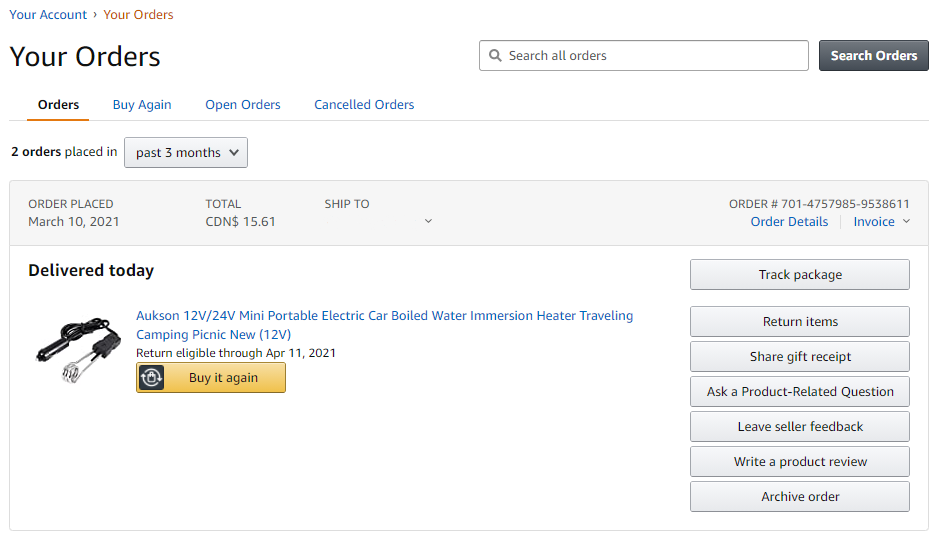Open the past 3 months dropdown
The image size is (938, 543).
pyautogui.click(x=186, y=153)
